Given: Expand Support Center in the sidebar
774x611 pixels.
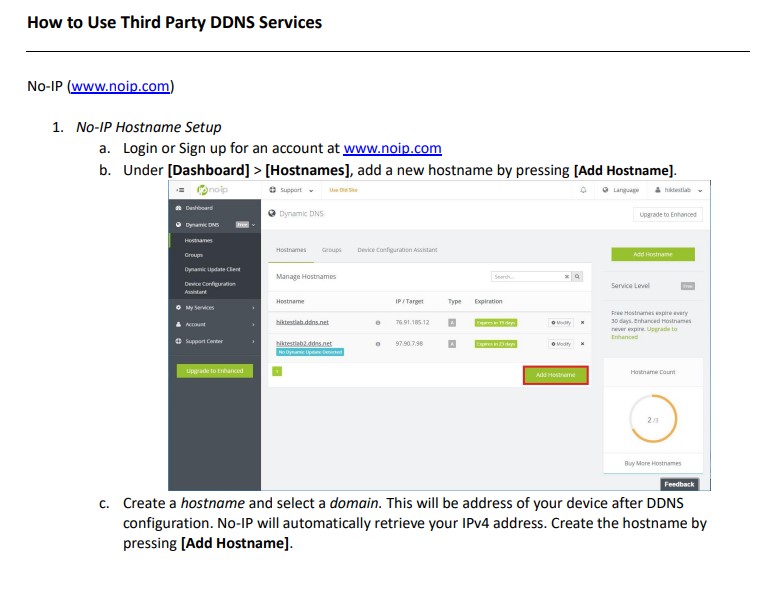Looking at the screenshot, I should coord(215,341).
